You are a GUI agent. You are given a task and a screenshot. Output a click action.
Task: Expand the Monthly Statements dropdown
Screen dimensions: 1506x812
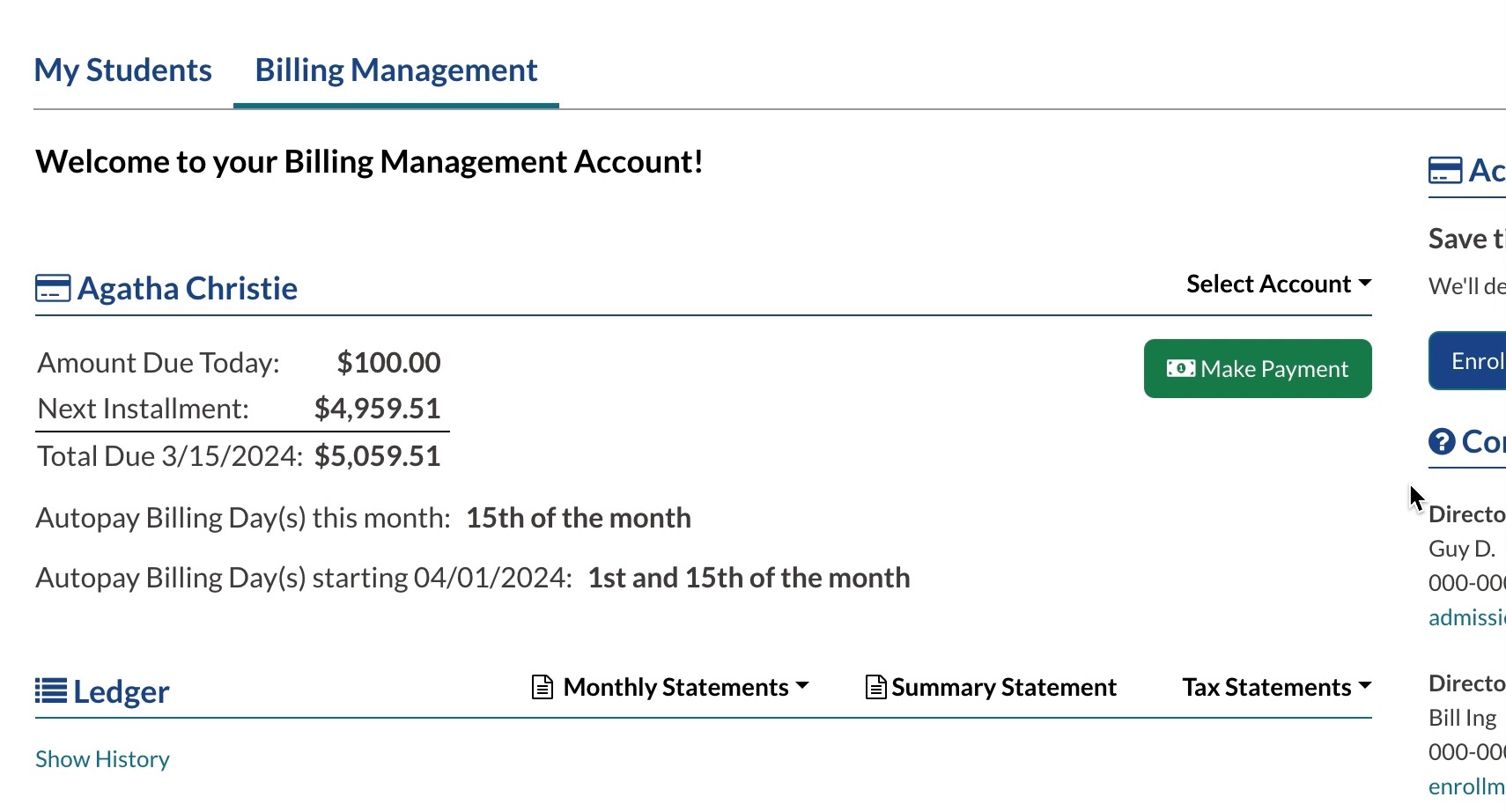click(x=685, y=687)
